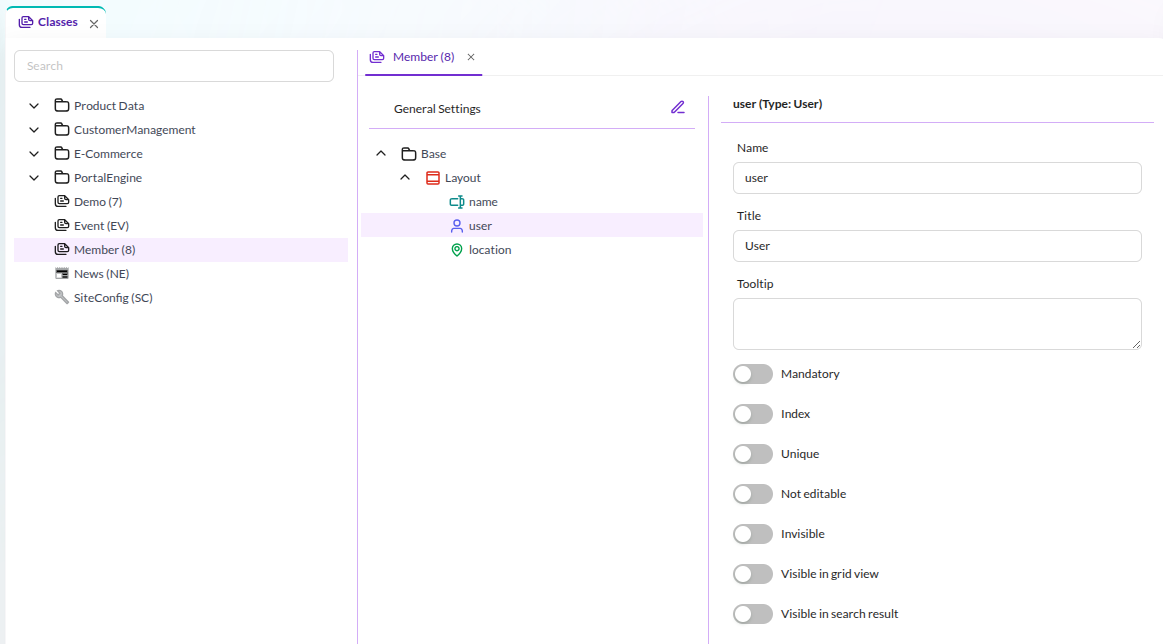Expand the E-Commerce folder chevron

click(34, 154)
